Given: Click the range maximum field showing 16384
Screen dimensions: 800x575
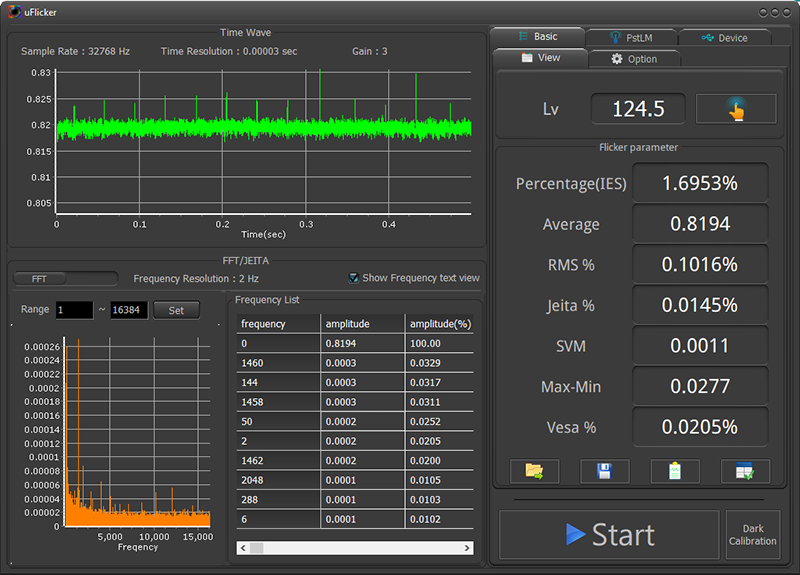Looking at the screenshot, I should tap(129, 310).
